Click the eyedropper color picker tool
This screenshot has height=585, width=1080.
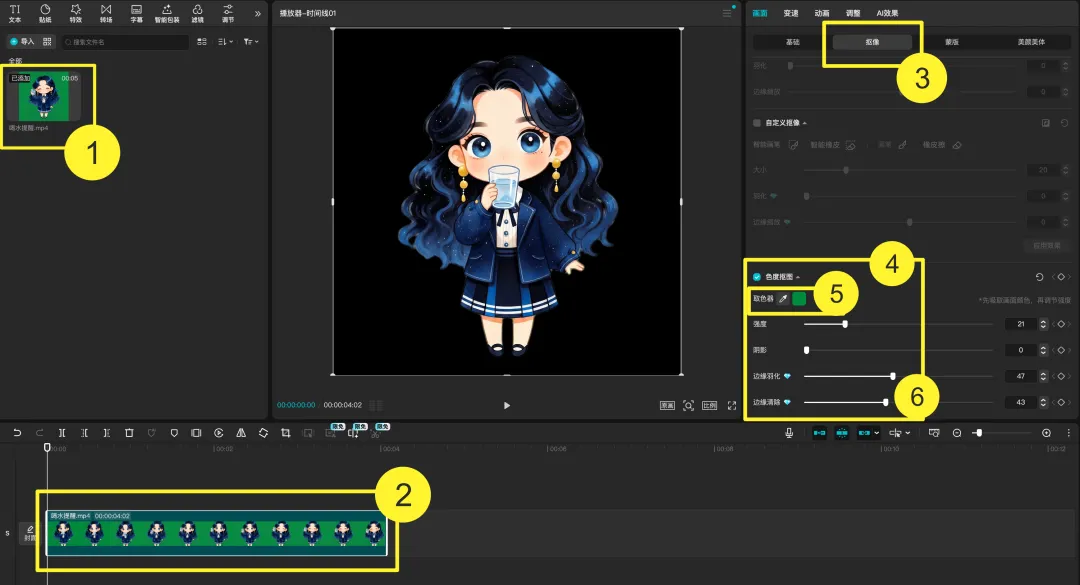pos(782,299)
